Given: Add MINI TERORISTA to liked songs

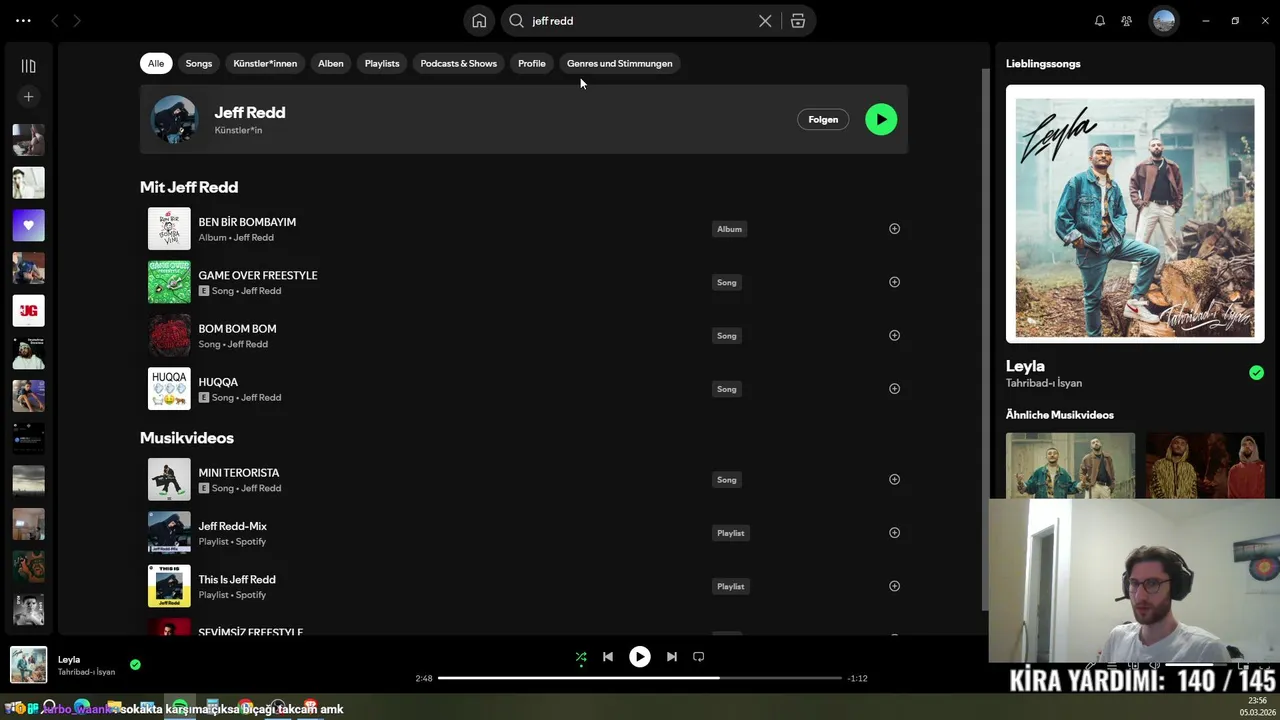Looking at the screenshot, I should [894, 479].
